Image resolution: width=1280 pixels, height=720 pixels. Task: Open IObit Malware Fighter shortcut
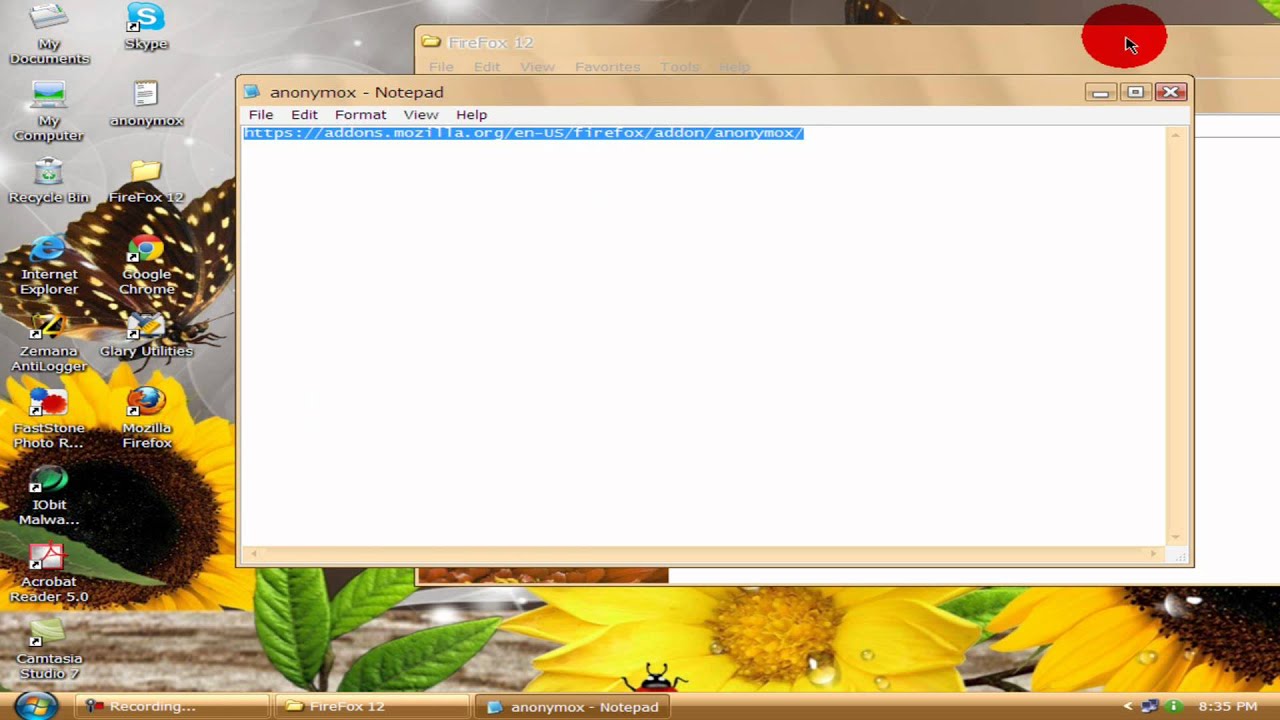click(x=48, y=496)
